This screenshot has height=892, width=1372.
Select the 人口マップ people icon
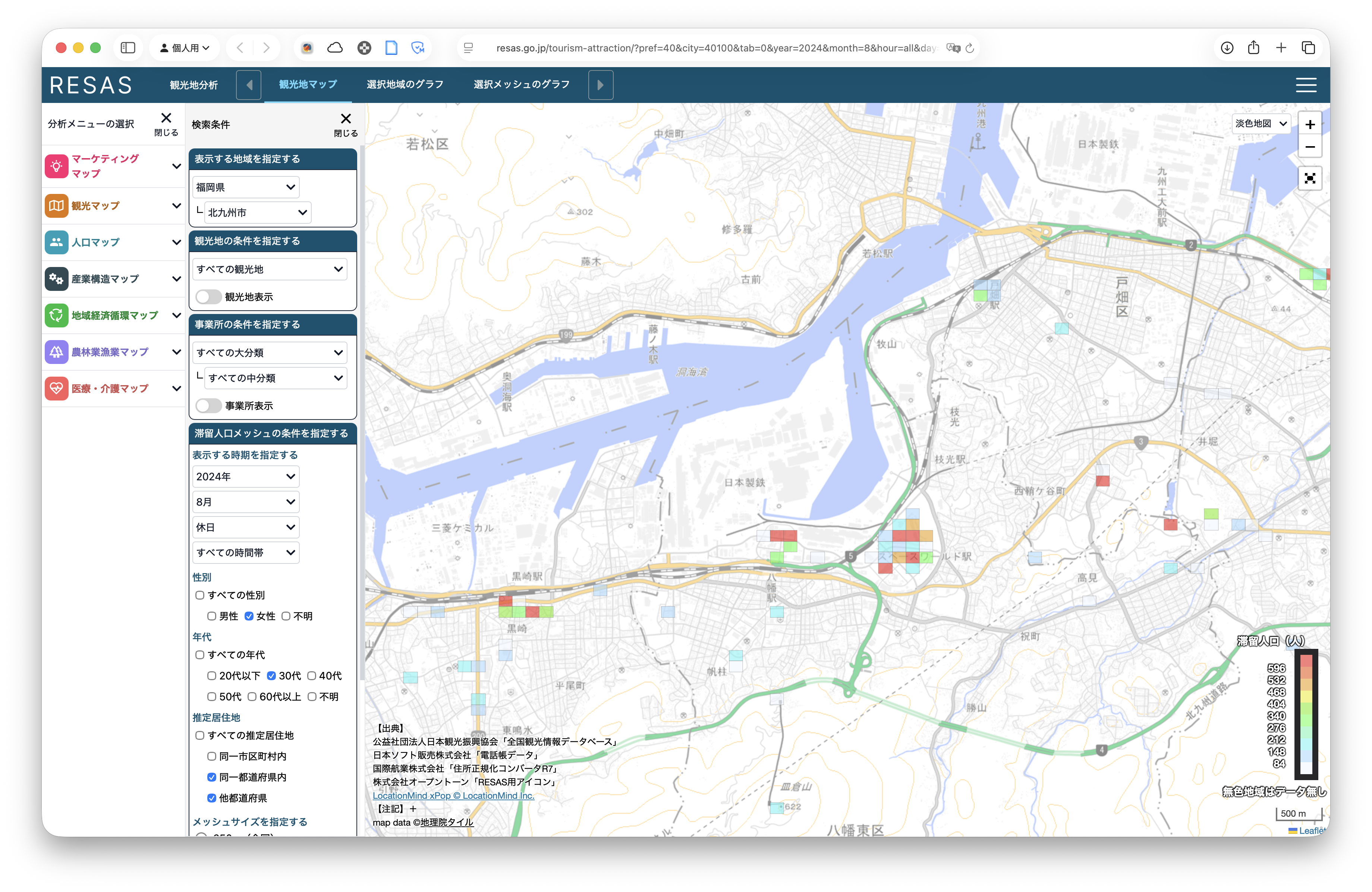[x=56, y=242]
